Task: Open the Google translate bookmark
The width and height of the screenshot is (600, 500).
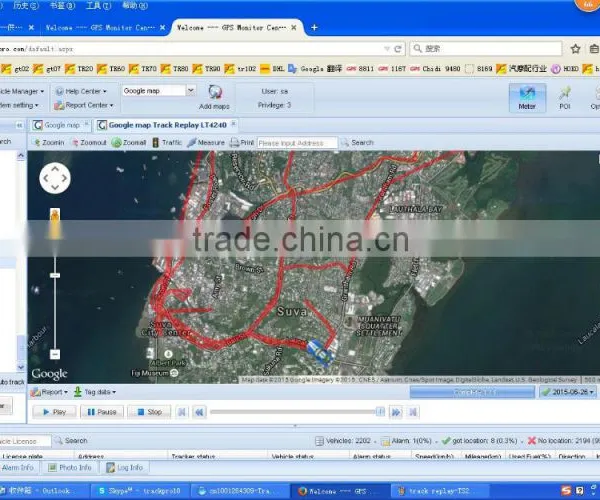Action: coord(315,69)
